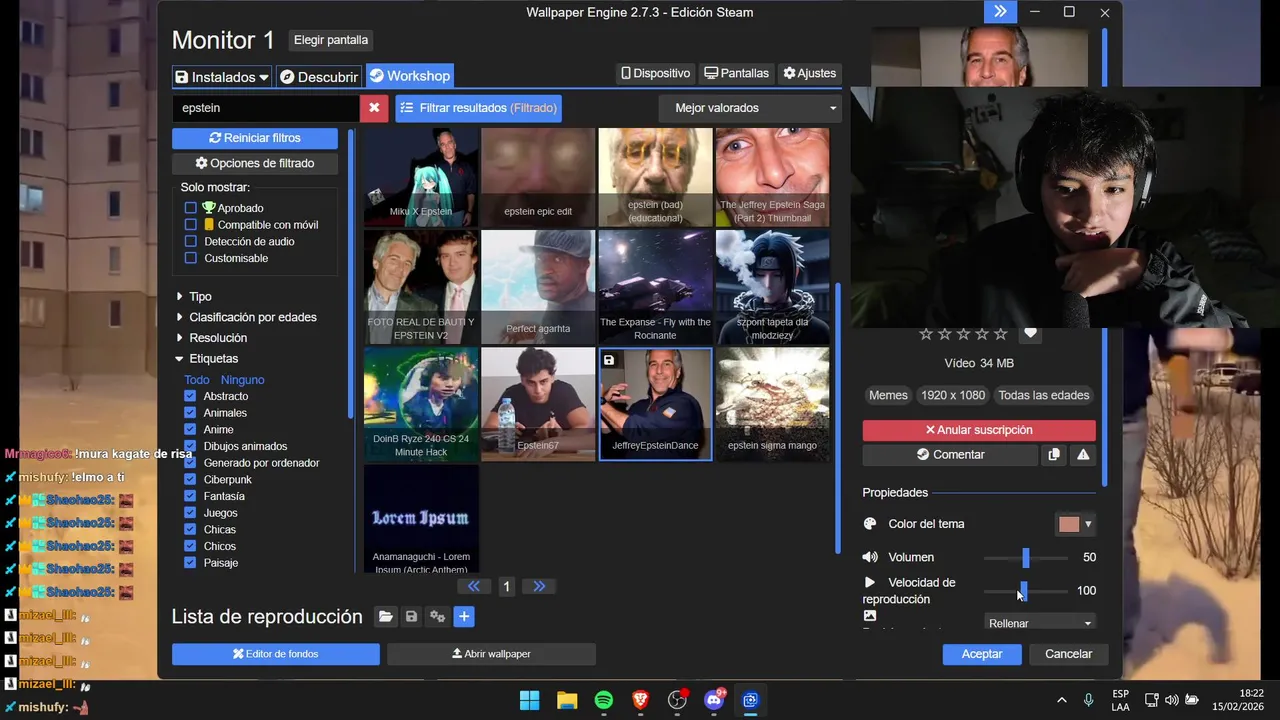
Task: Uncheck the Juegos tag
Action: point(190,513)
